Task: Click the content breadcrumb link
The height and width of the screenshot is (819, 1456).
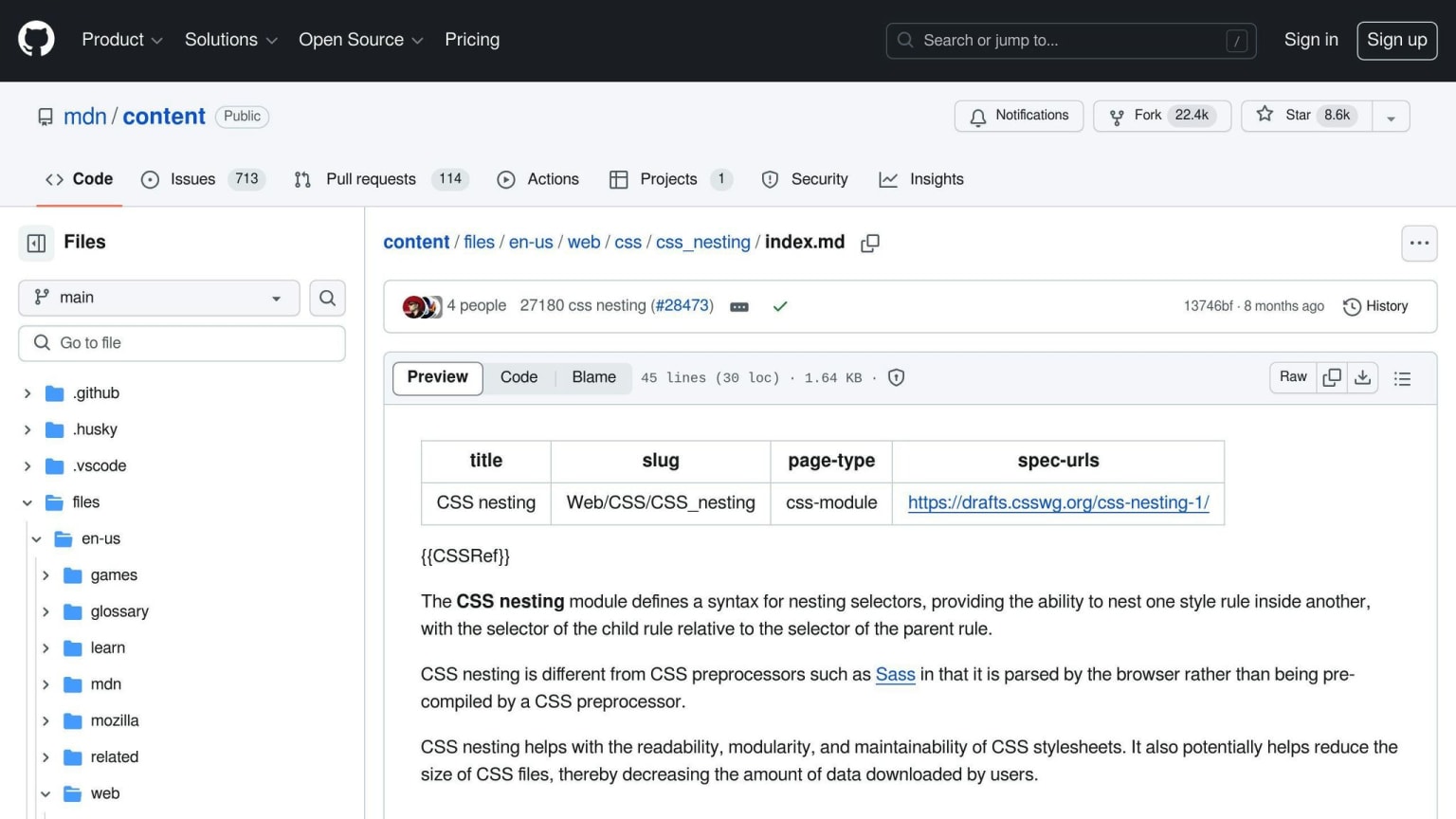Action: pyautogui.click(x=416, y=243)
